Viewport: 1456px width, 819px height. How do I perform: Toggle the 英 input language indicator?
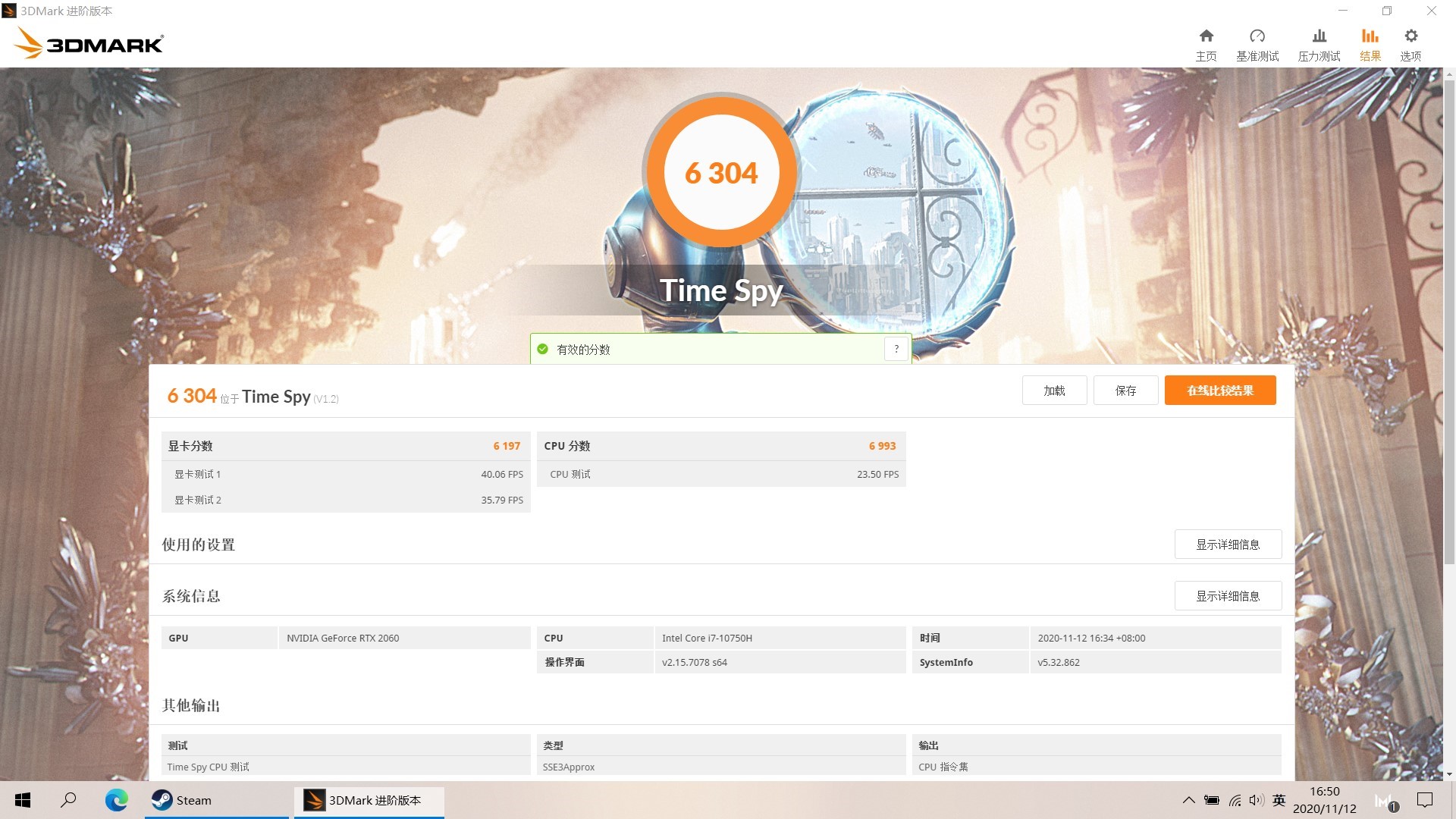1279,800
